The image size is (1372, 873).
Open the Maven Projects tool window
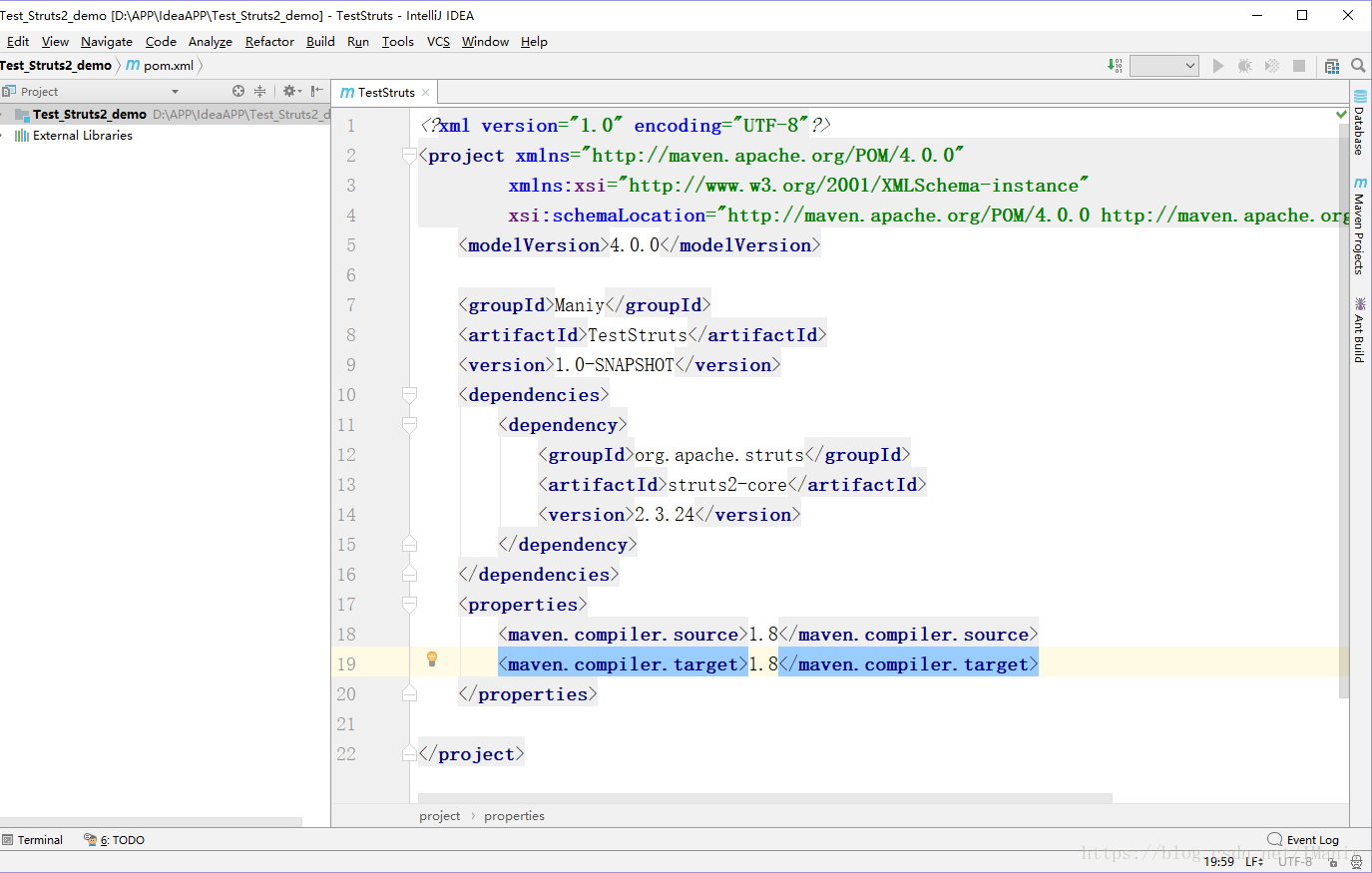[1359, 226]
